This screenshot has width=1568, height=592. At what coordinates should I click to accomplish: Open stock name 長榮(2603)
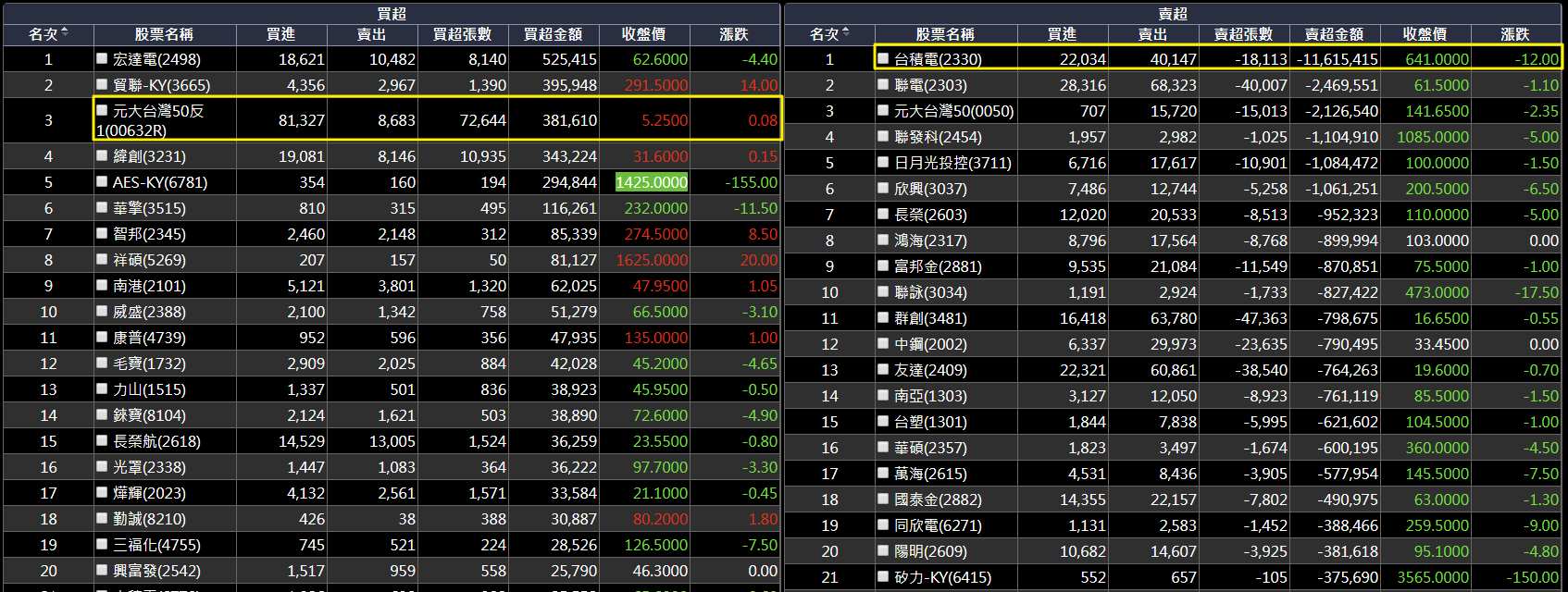pyautogui.click(x=930, y=215)
